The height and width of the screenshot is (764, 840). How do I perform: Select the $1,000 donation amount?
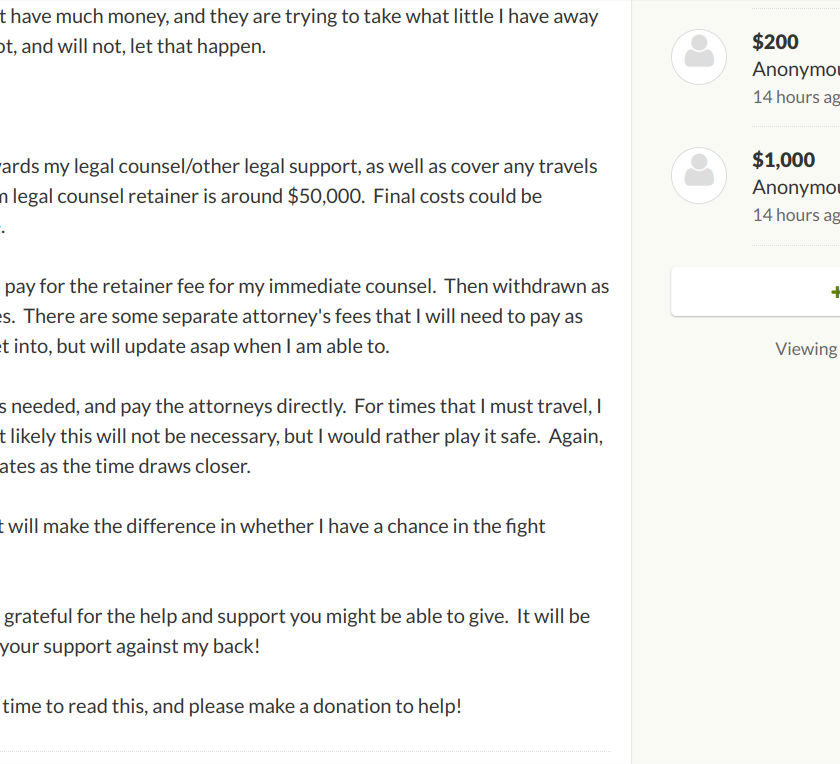pos(783,160)
